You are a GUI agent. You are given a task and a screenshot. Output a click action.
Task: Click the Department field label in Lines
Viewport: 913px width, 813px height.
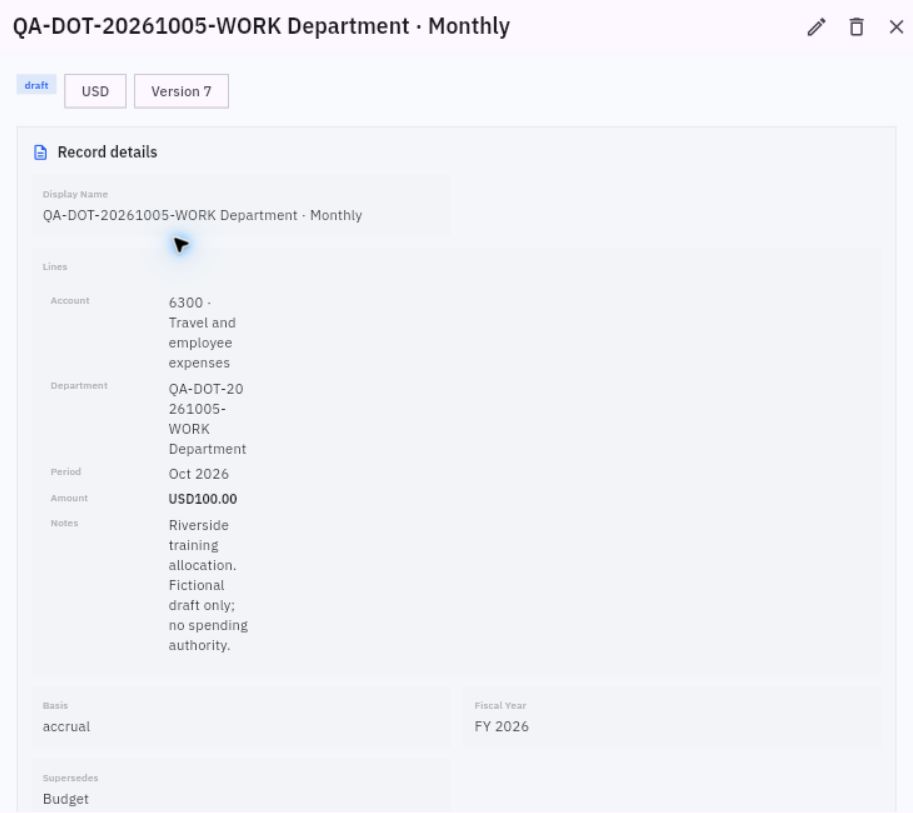(79, 386)
